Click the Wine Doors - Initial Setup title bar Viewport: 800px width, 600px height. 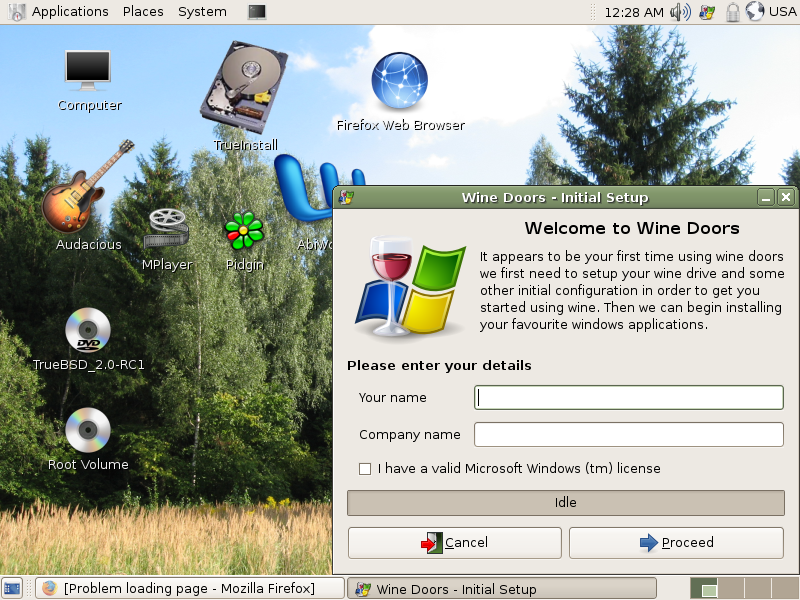pos(555,197)
